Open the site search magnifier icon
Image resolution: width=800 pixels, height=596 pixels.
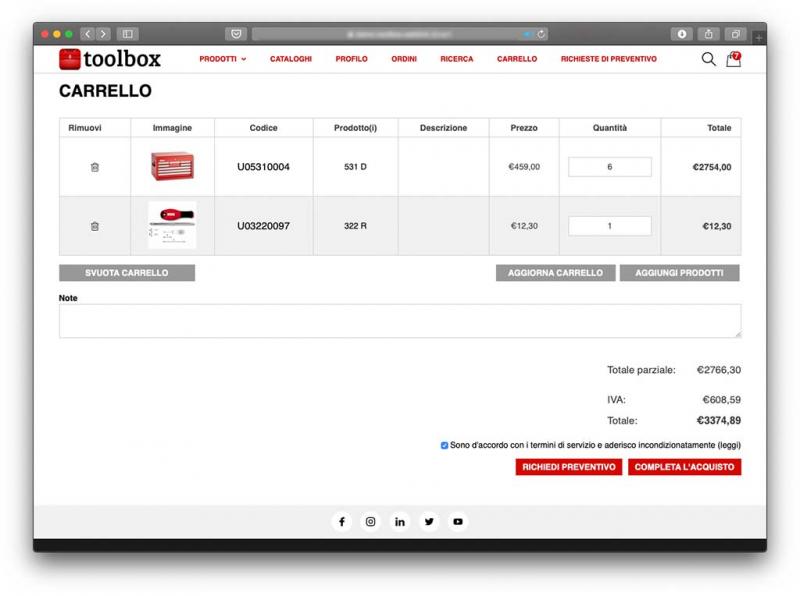[x=708, y=59]
